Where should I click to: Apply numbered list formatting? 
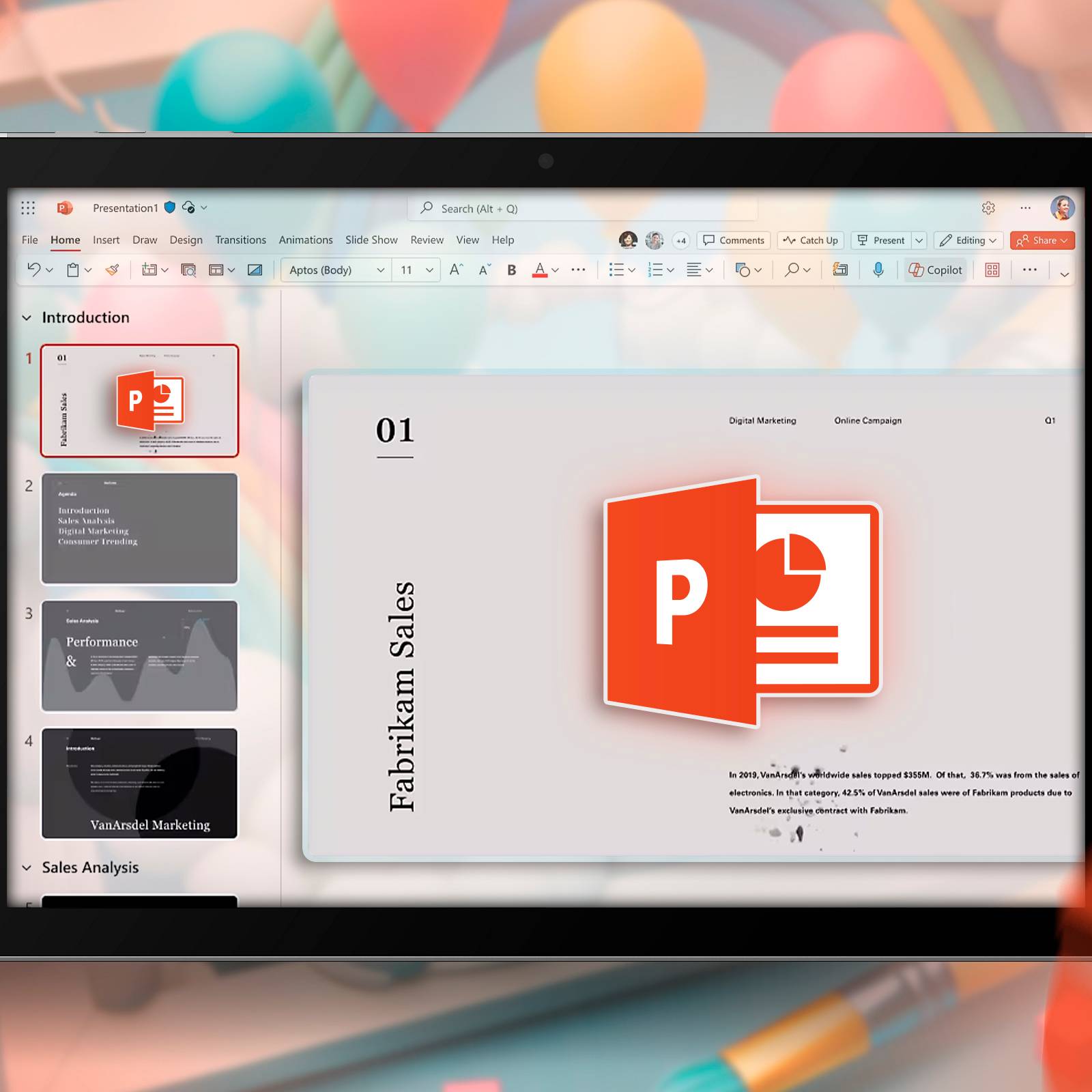pos(655,270)
